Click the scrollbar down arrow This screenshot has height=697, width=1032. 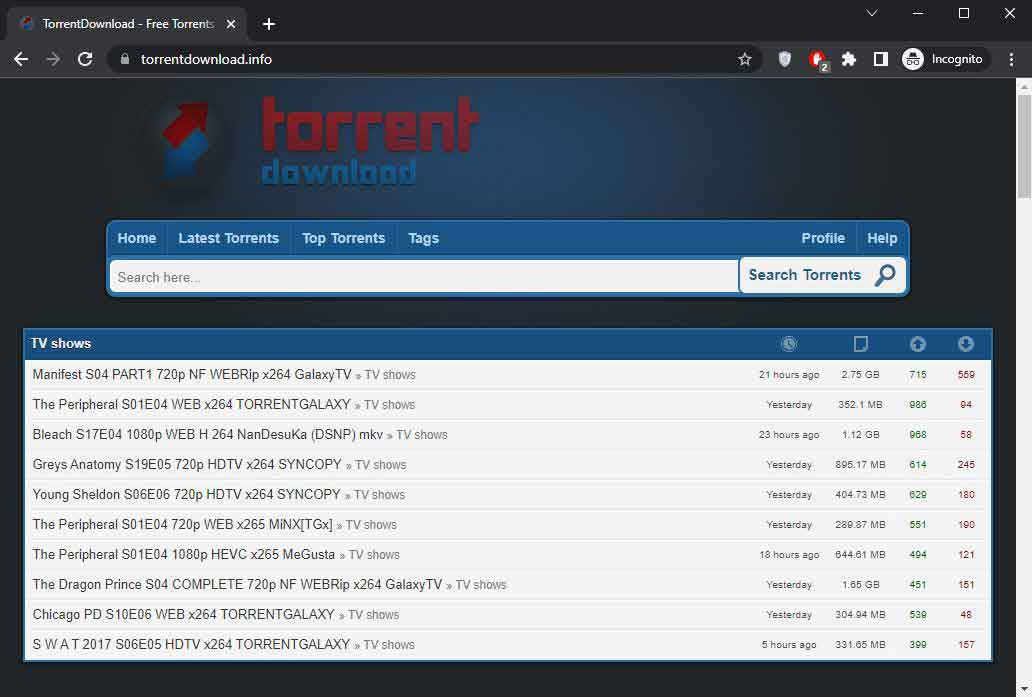pos(1024,690)
